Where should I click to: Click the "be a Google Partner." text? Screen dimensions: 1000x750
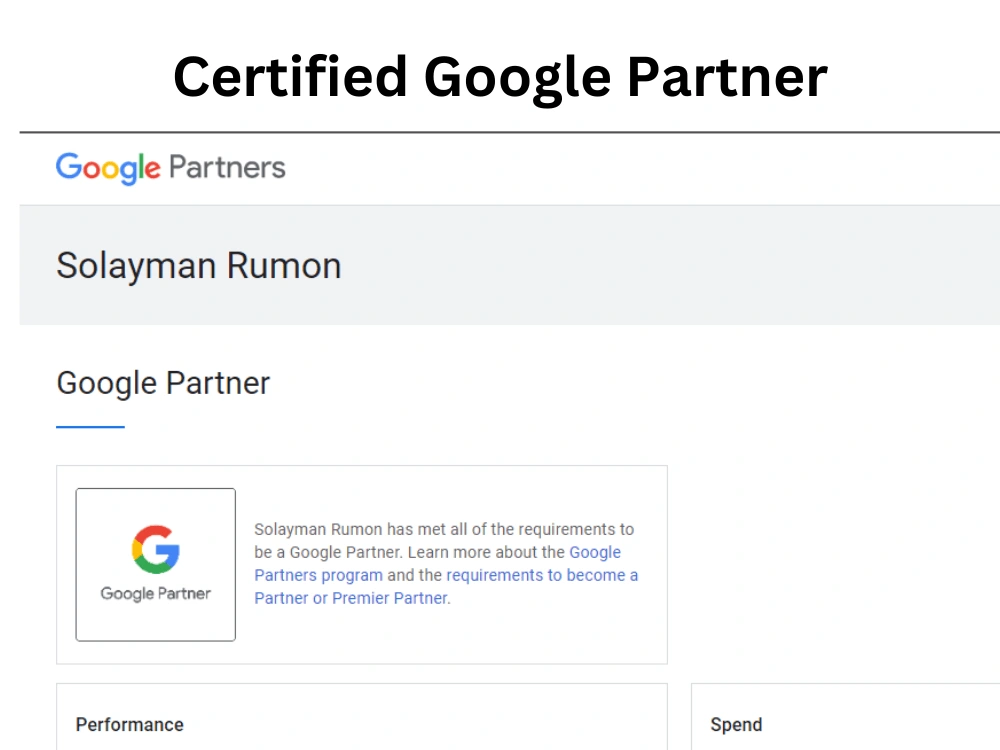(x=329, y=552)
